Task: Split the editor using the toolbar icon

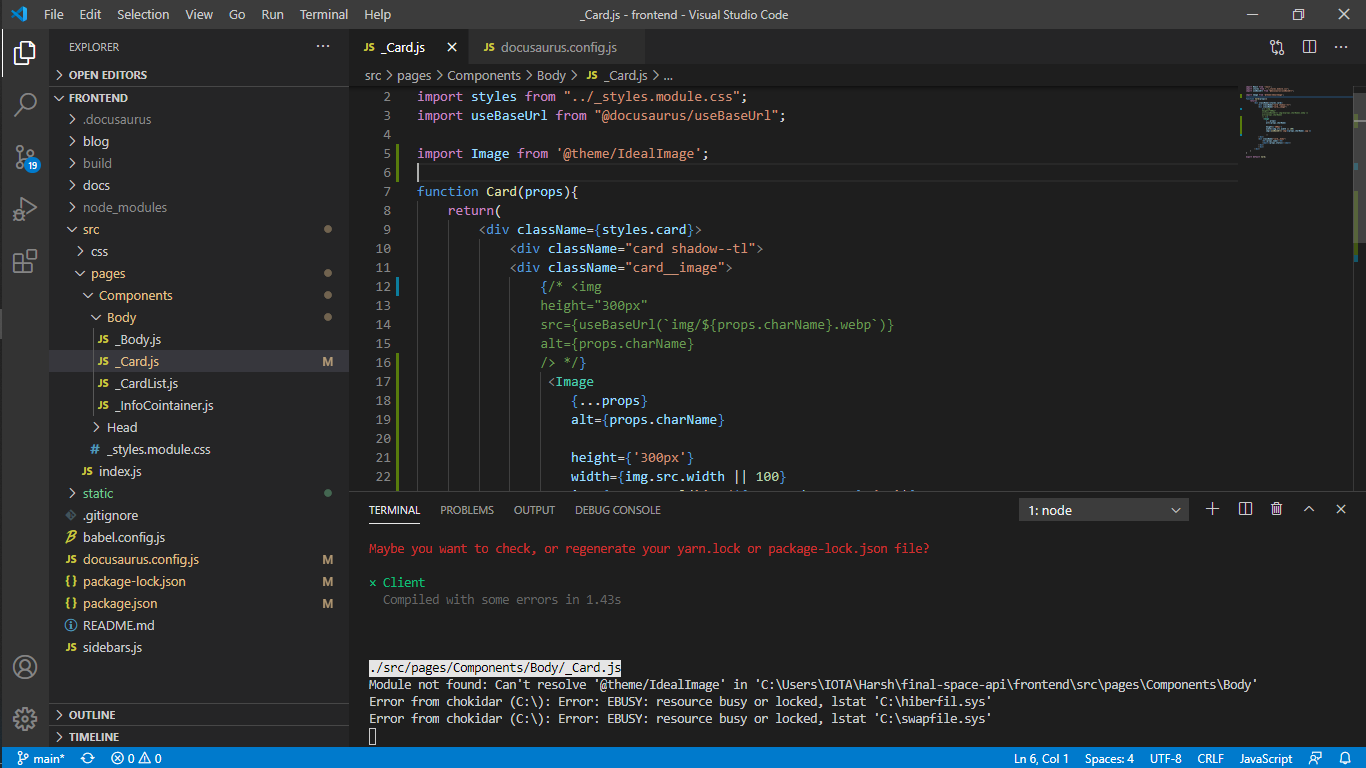Action: point(1310,46)
